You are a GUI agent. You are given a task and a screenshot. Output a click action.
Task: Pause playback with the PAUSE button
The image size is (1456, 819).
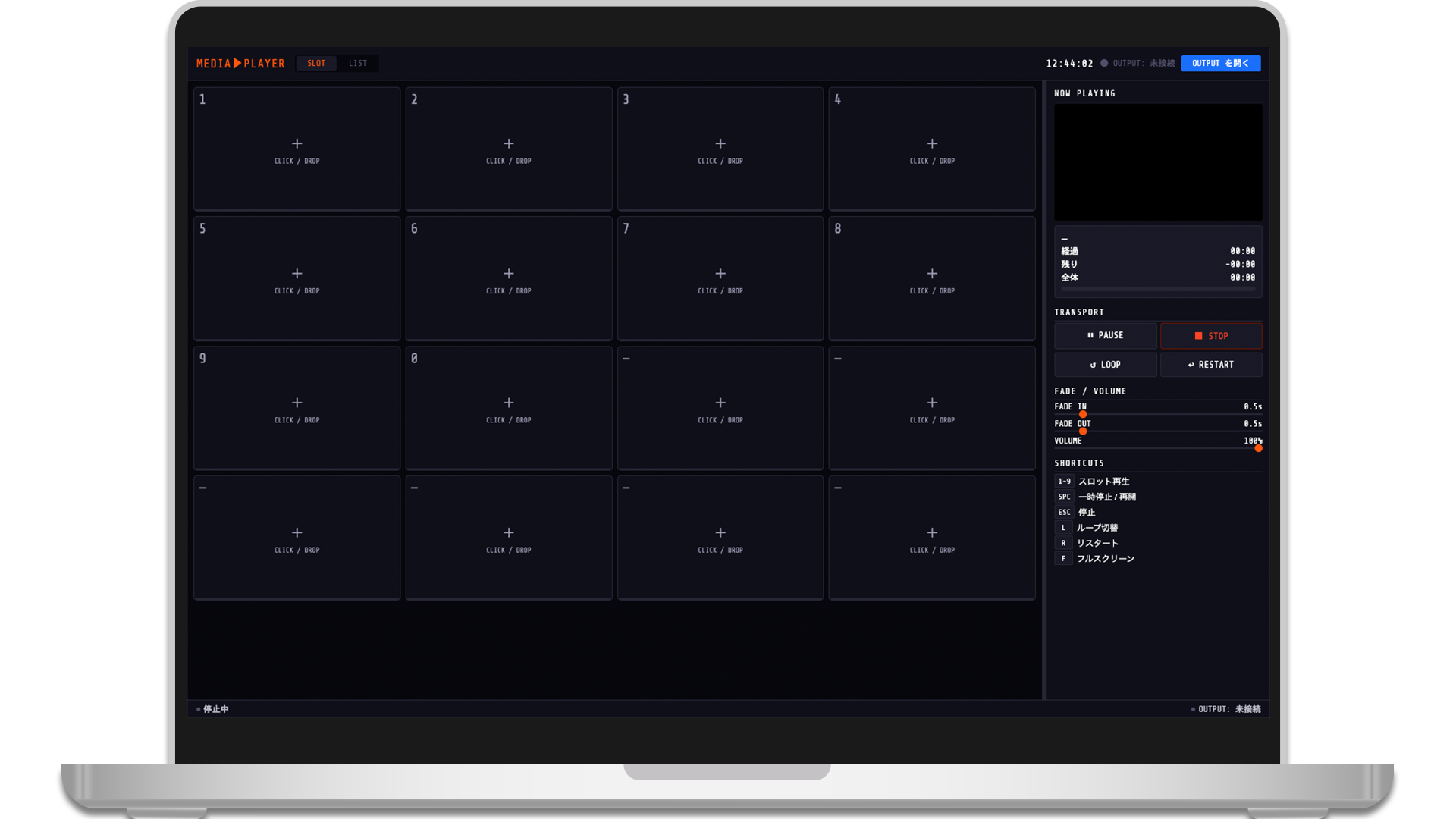(x=1105, y=335)
